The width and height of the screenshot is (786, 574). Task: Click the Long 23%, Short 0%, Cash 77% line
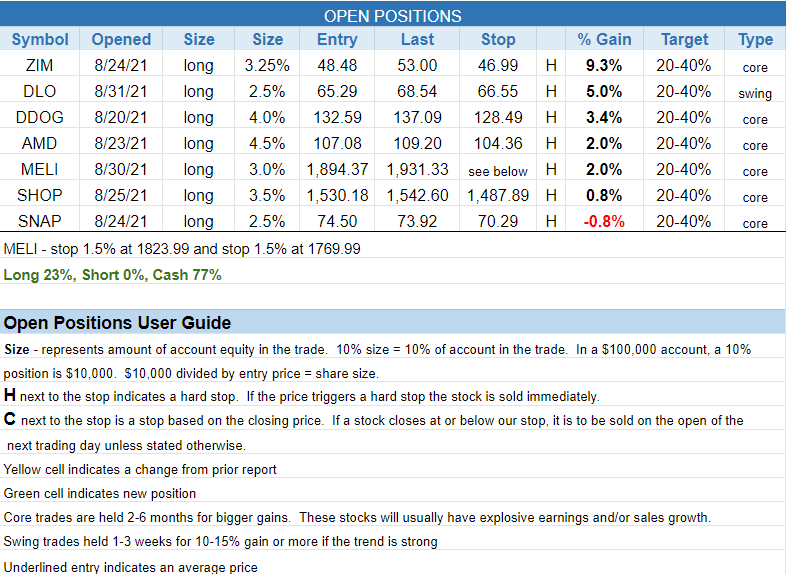(x=112, y=275)
